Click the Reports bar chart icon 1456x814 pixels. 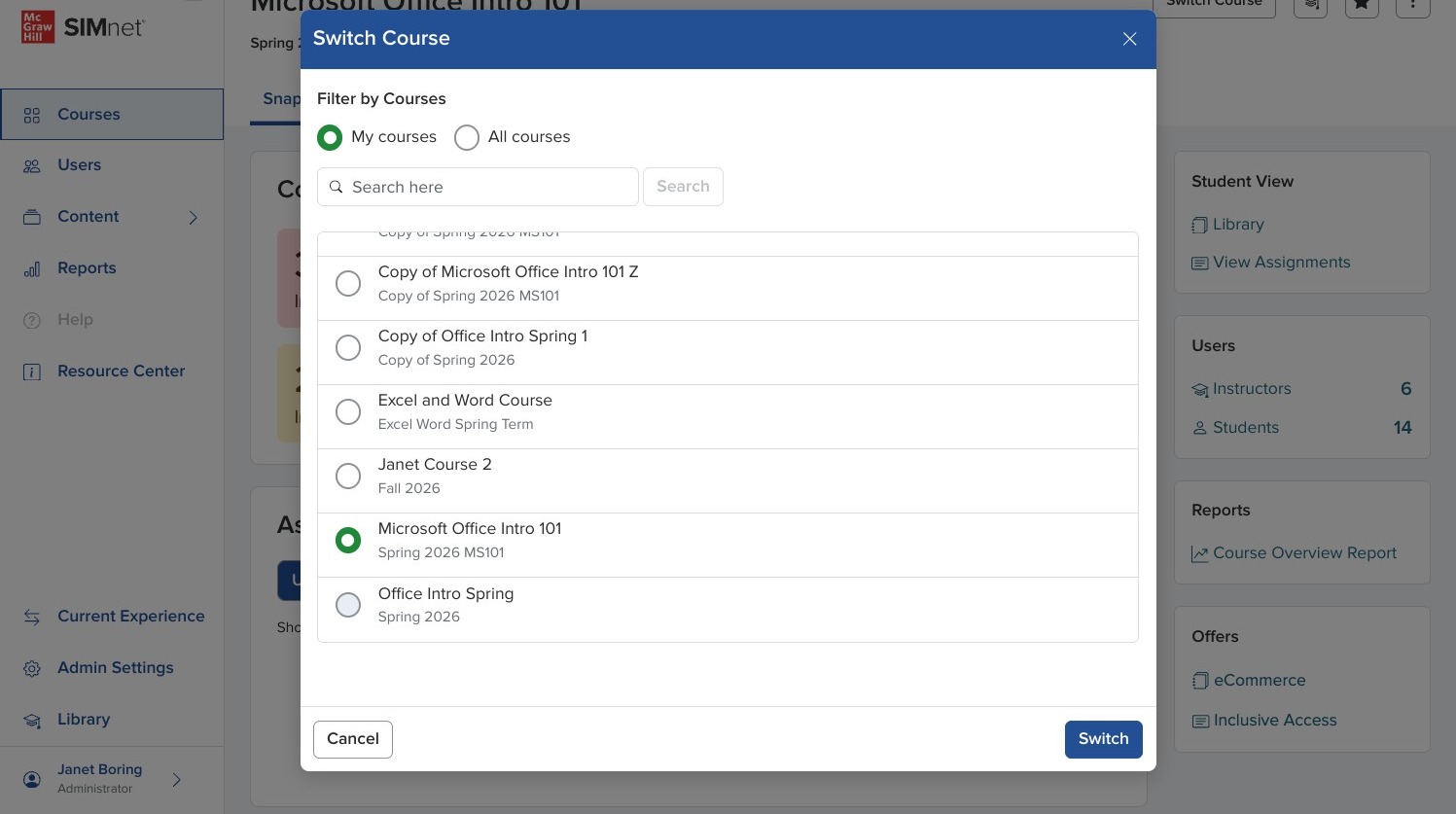(32, 269)
